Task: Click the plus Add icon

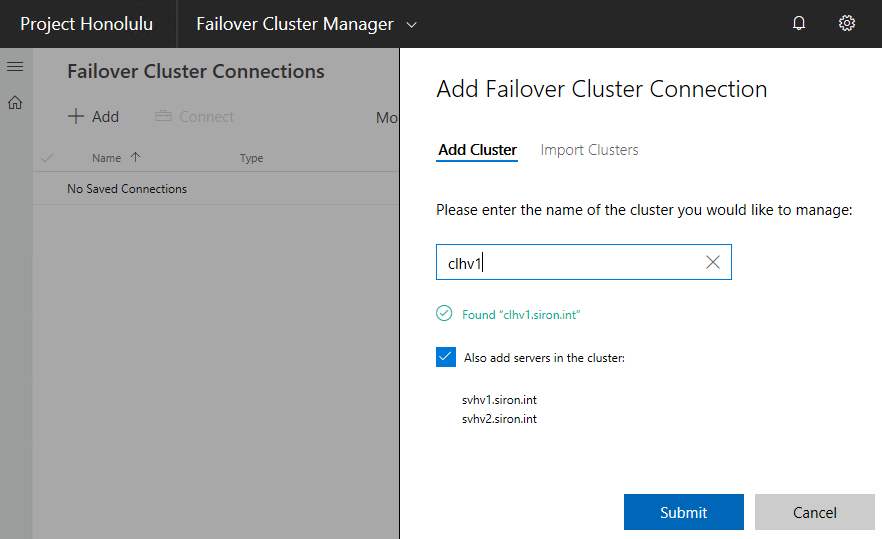Action: 75,116
